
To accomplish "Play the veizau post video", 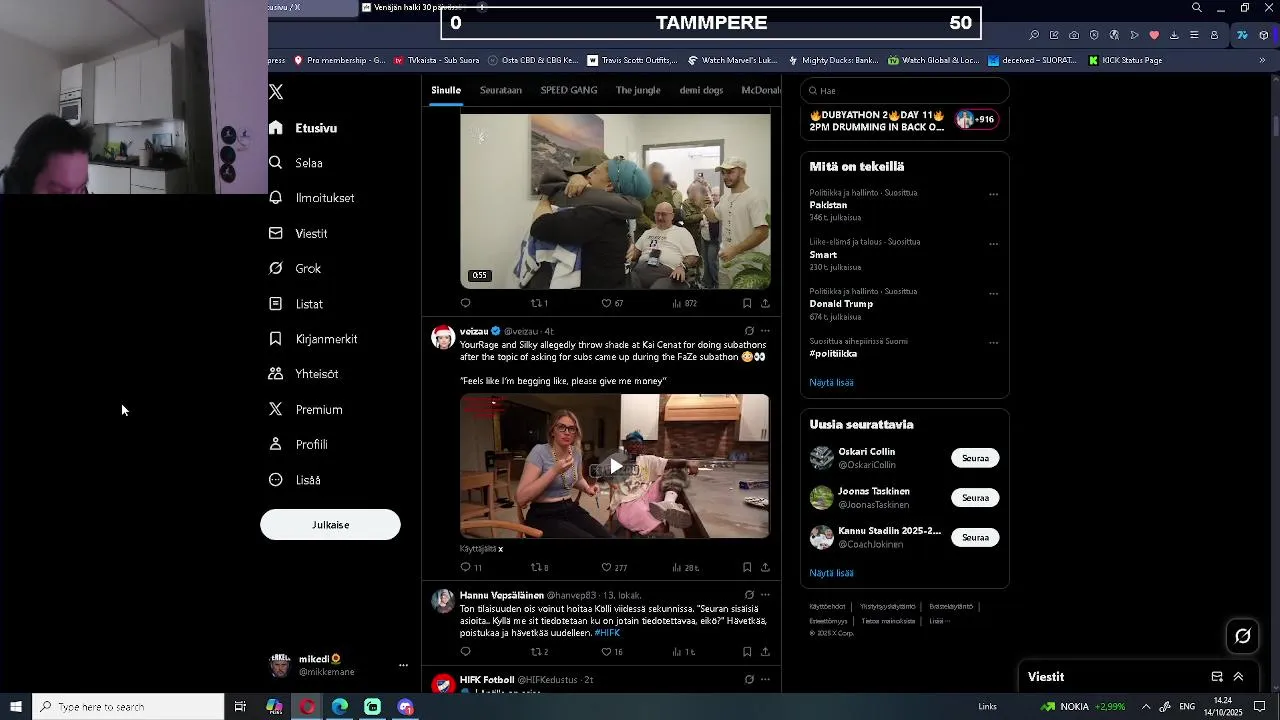I will pyautogui.click(x=615, y=466).
